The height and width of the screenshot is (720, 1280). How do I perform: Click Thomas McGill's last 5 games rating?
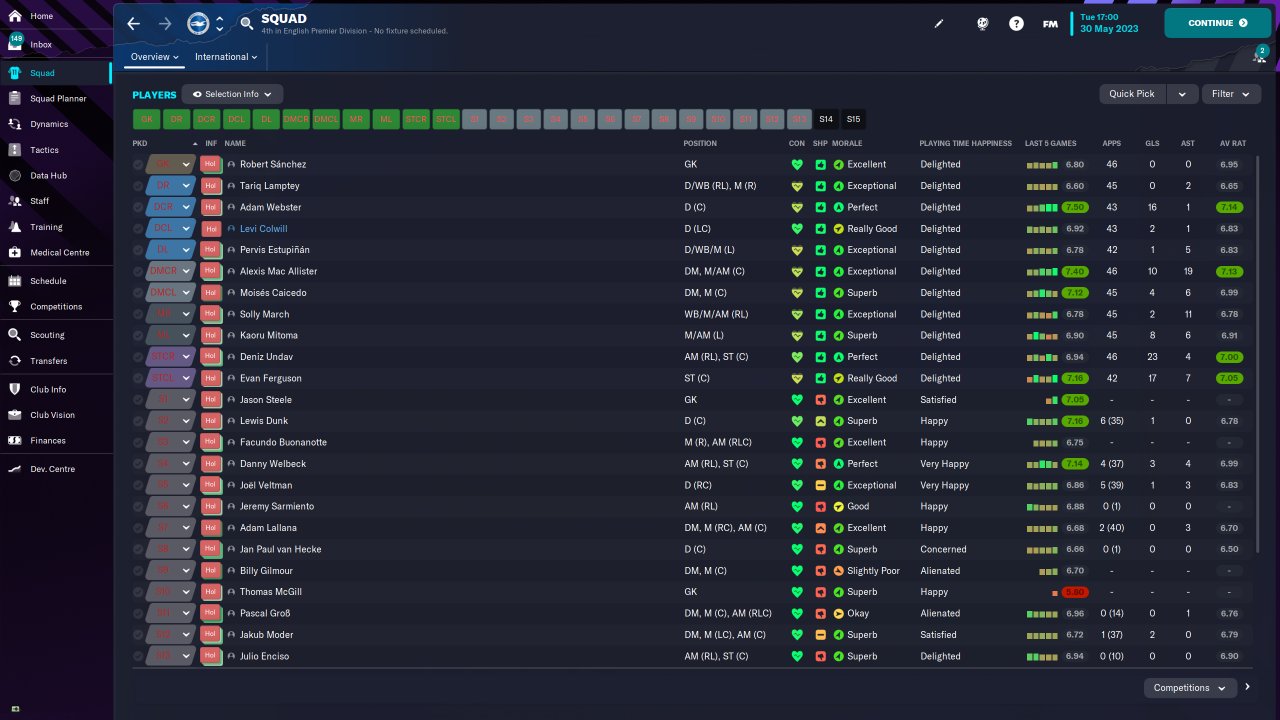(1075, 592)
